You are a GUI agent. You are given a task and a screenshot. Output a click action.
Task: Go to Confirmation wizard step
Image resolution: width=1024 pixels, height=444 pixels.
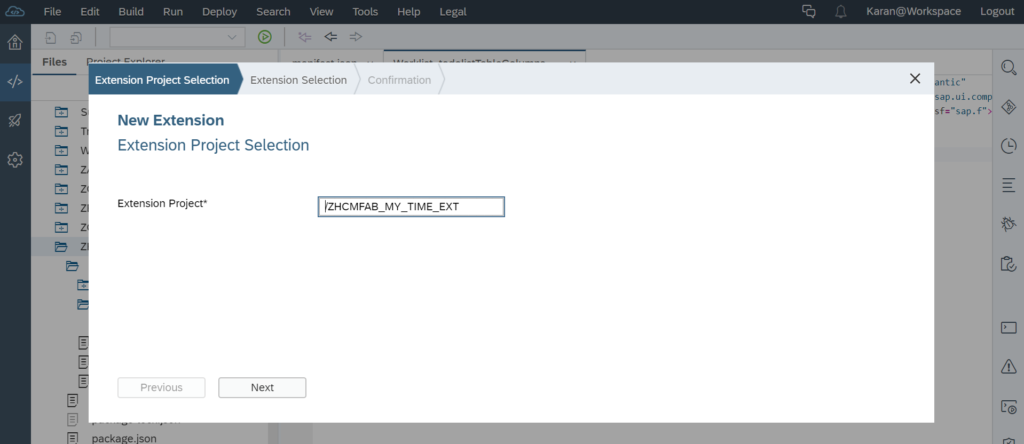[399, 80]
